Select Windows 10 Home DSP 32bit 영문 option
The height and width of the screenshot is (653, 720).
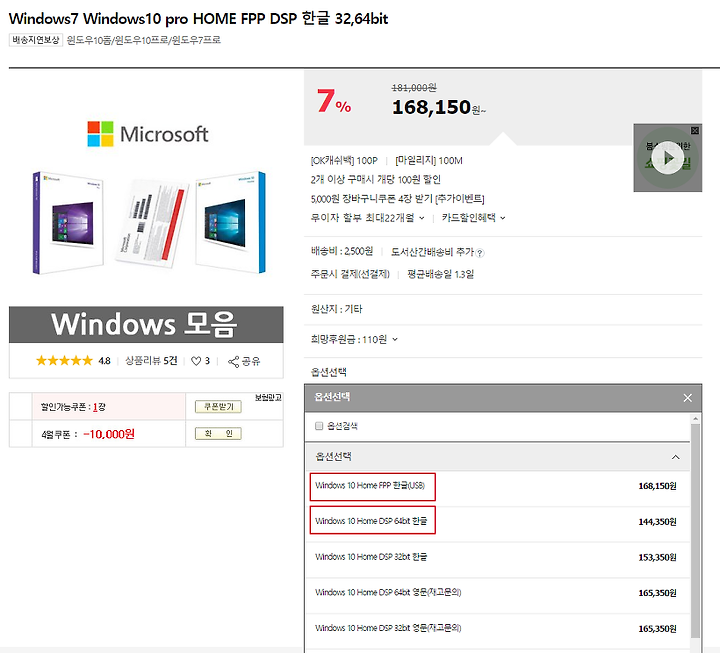point(498,629)
